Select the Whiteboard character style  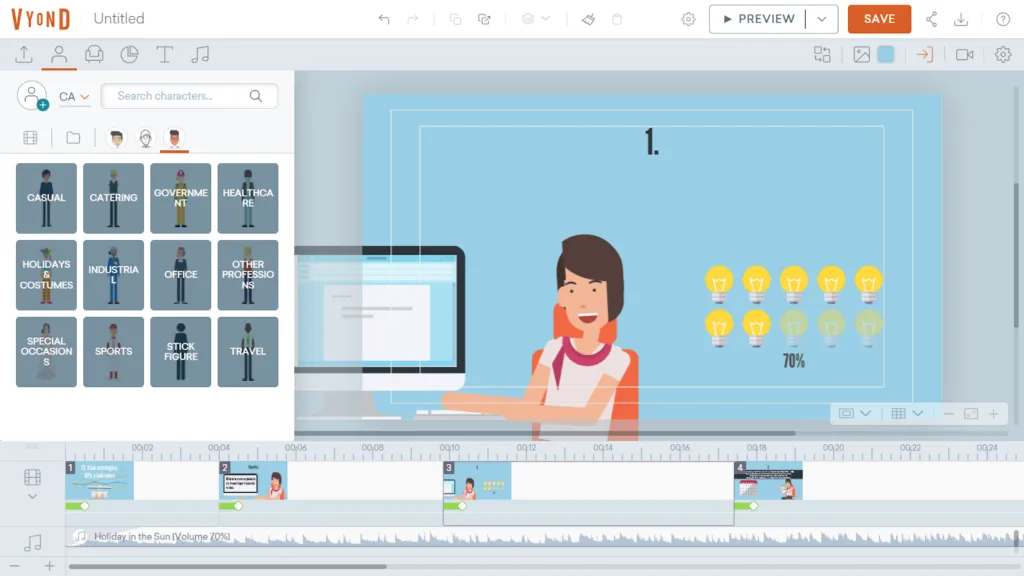146,138
